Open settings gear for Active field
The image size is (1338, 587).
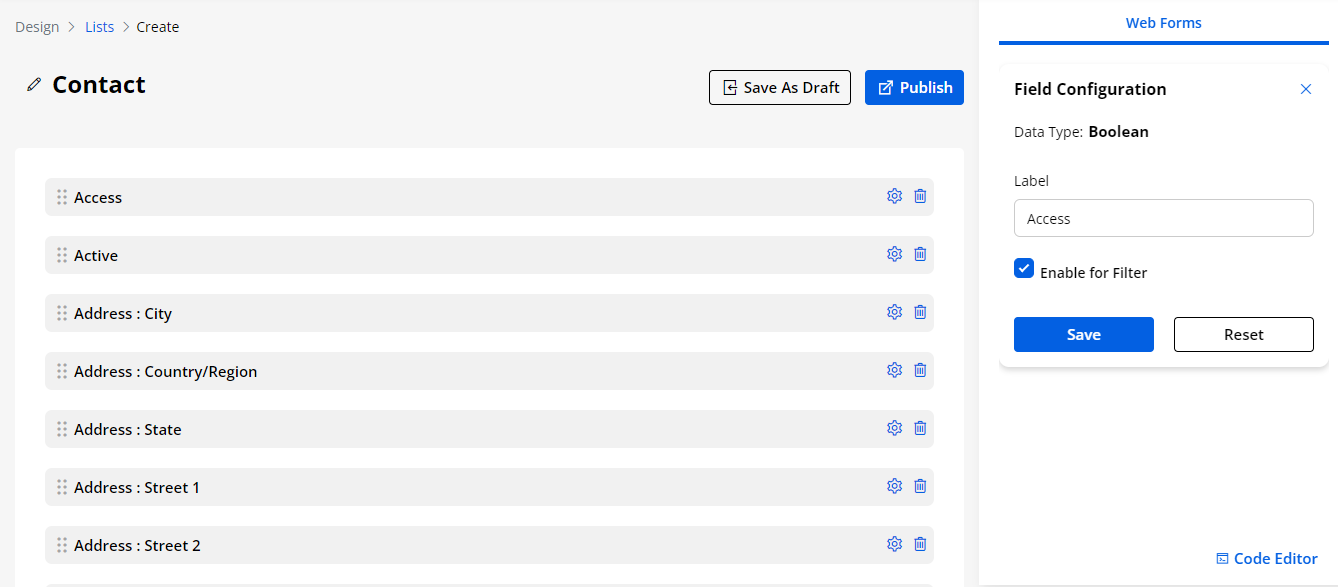point(894,254)
